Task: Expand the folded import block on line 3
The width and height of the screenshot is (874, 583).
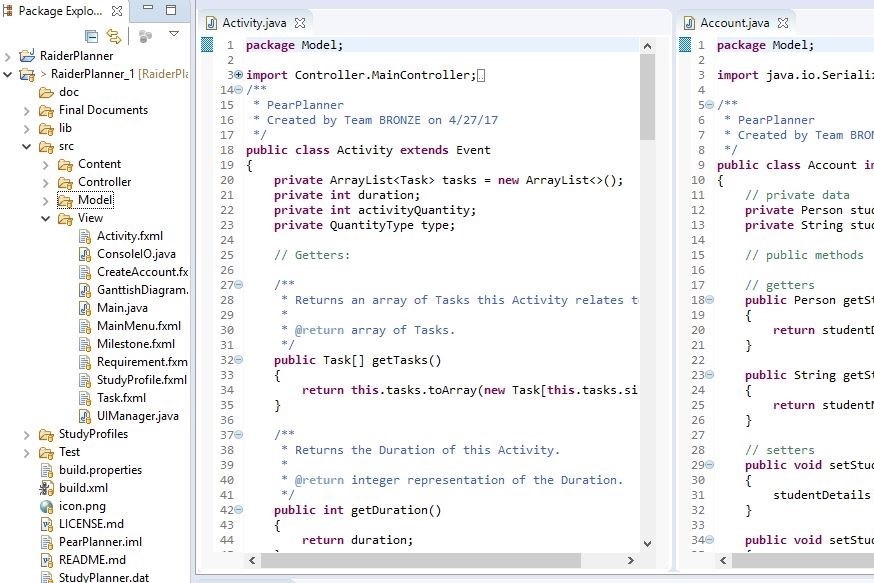Action: (238, 75)
